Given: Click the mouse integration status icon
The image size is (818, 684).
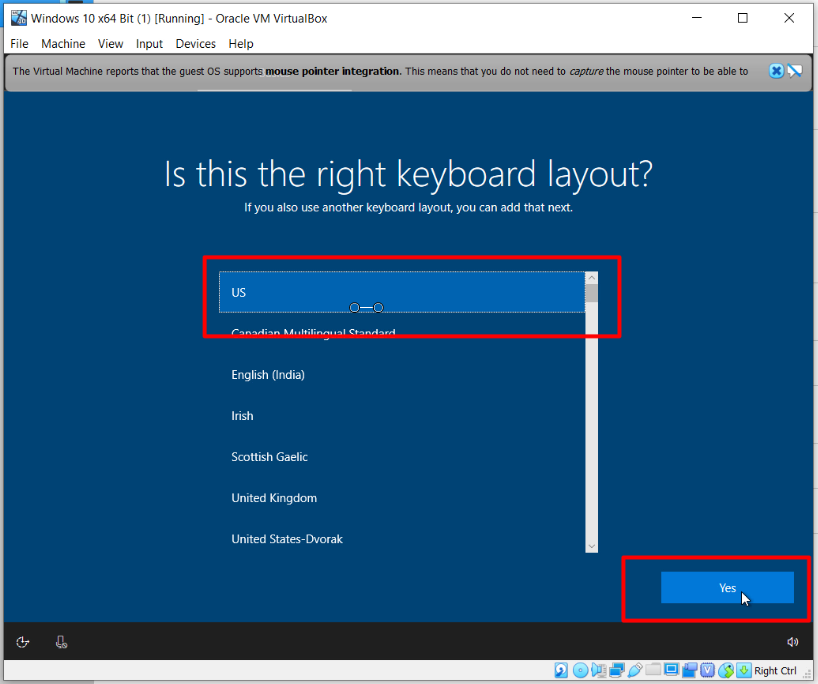Looking at the screenshot, I should coord(724,670).
